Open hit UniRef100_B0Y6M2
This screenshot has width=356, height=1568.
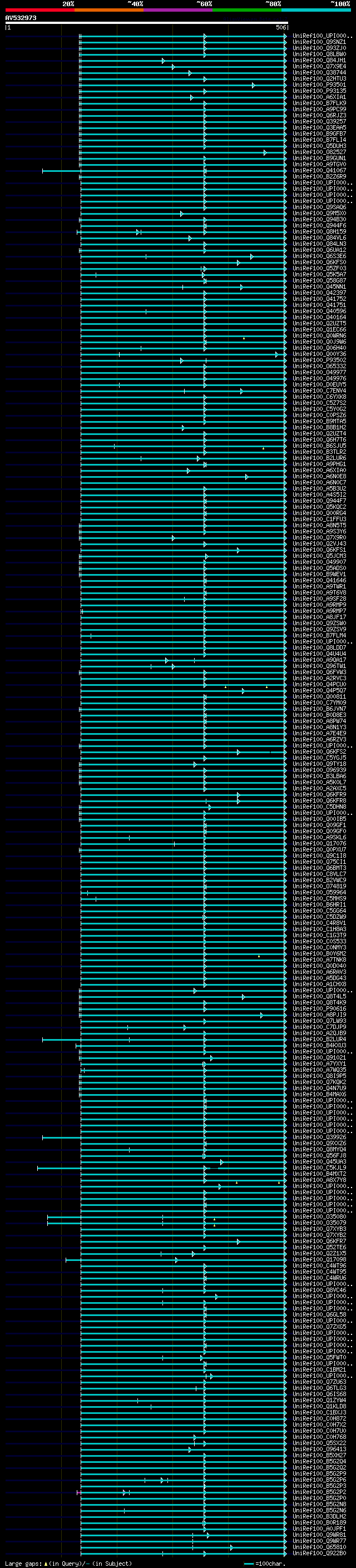coord(319,953)
